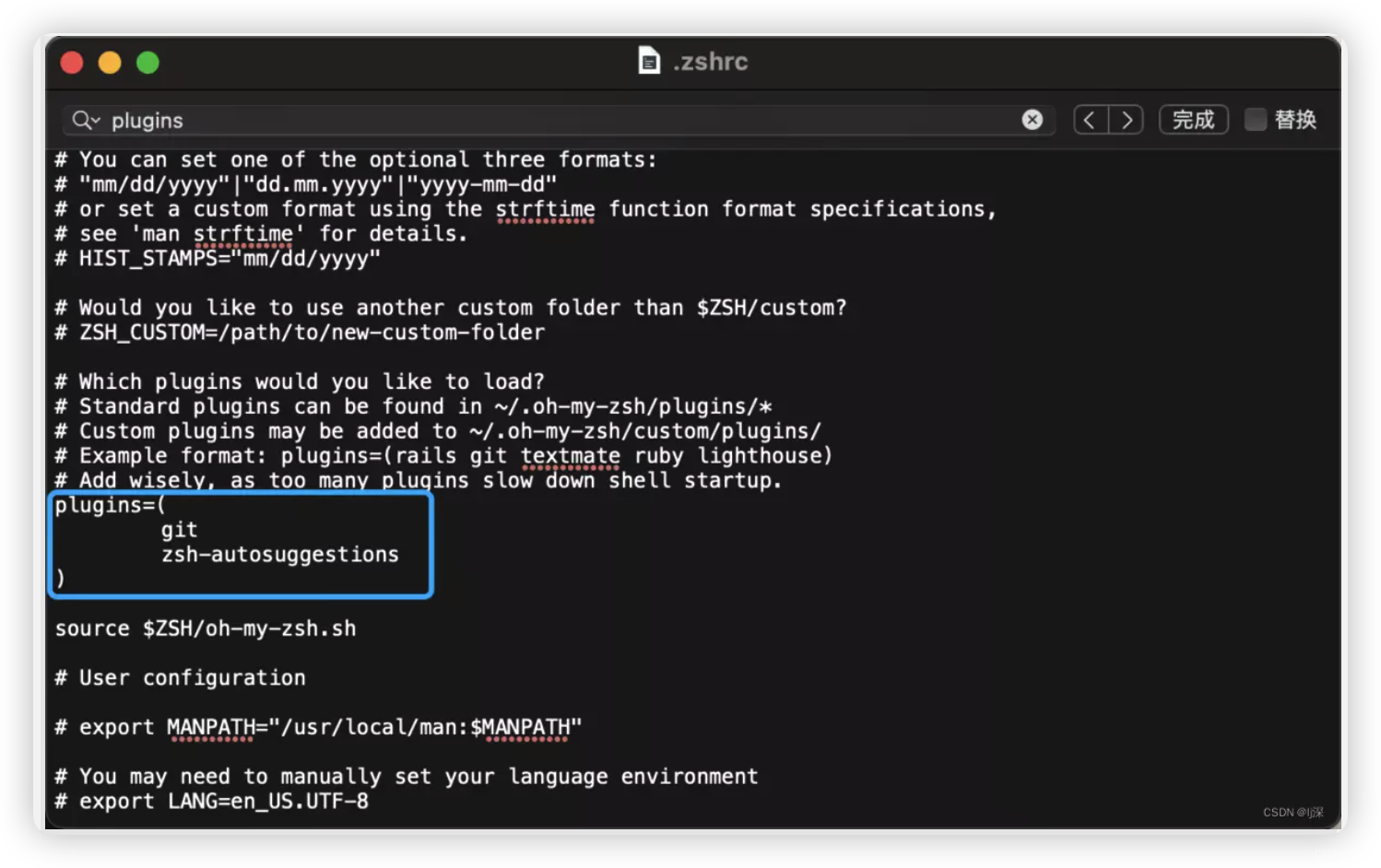The height and width of the screenshot is (868, 1381).
Task: Click the "export LANG=en_US.UTF-8" line
Action: (x=223, y=802)
